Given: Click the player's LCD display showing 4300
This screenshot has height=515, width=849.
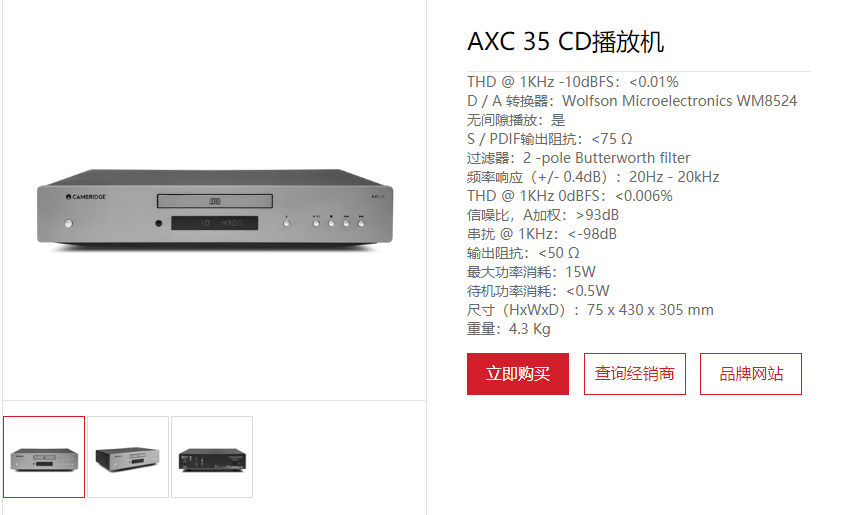Looking at the screenshot, I should [214, 223].
